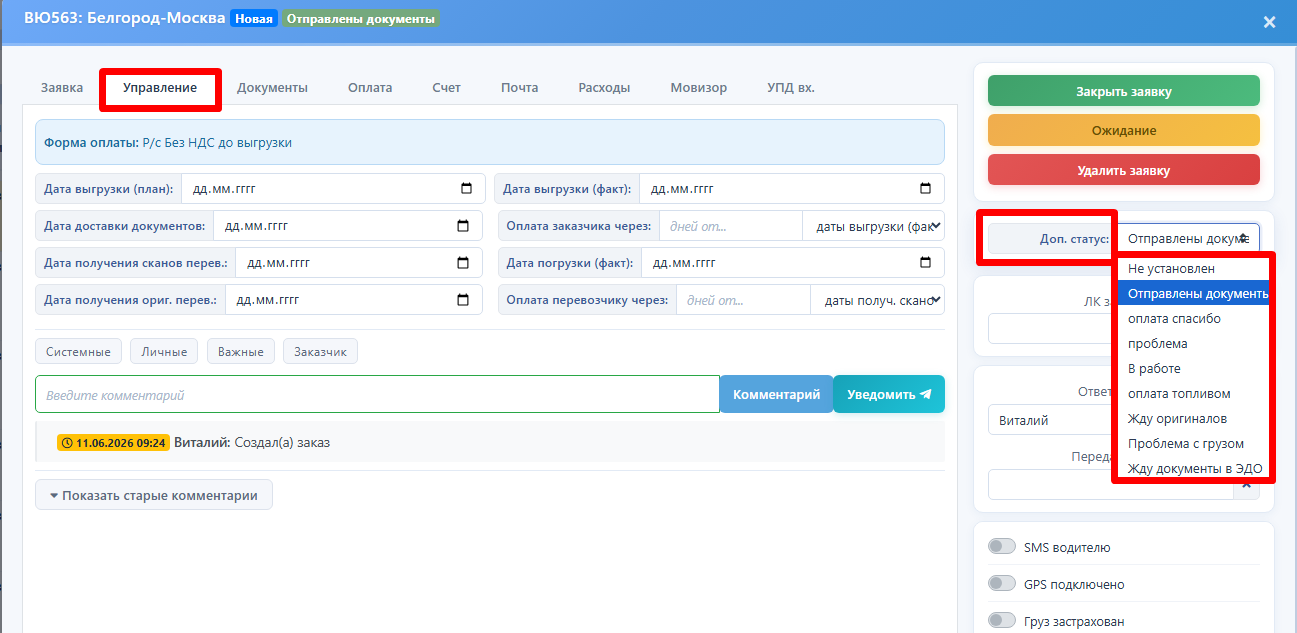Click the clock timestamp badge 11.06.2026 09:24
Image resolution: width=1297 pixels, height=633 pixels.
(x=112, y=442)
